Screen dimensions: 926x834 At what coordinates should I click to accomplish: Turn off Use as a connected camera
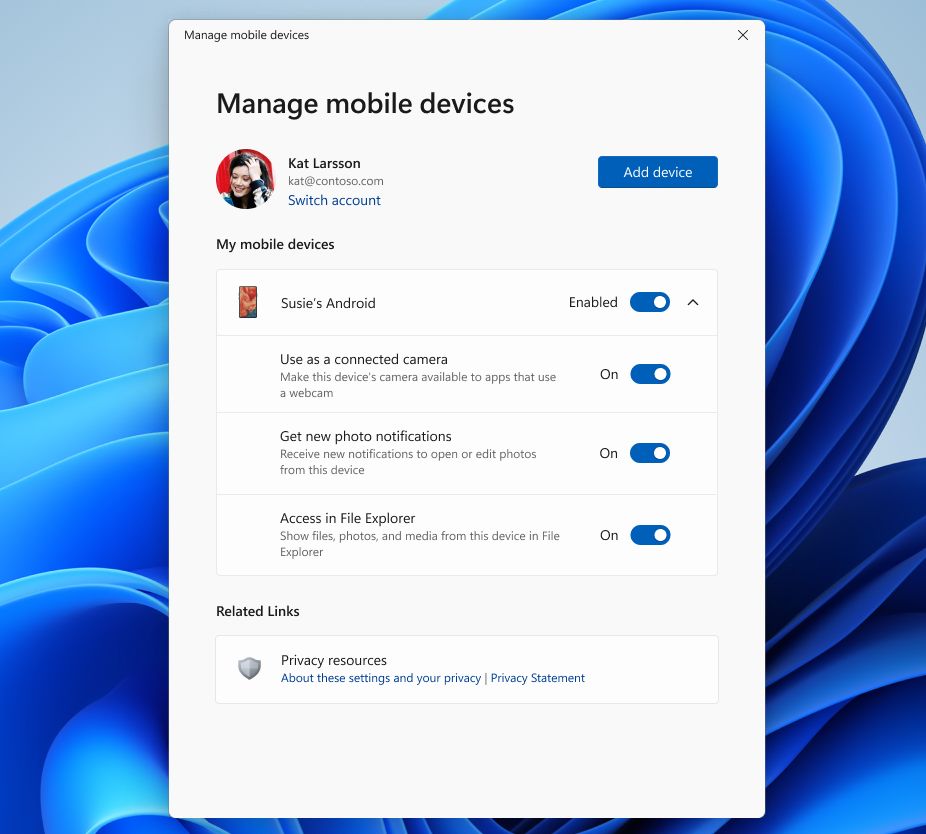(650, 374)
